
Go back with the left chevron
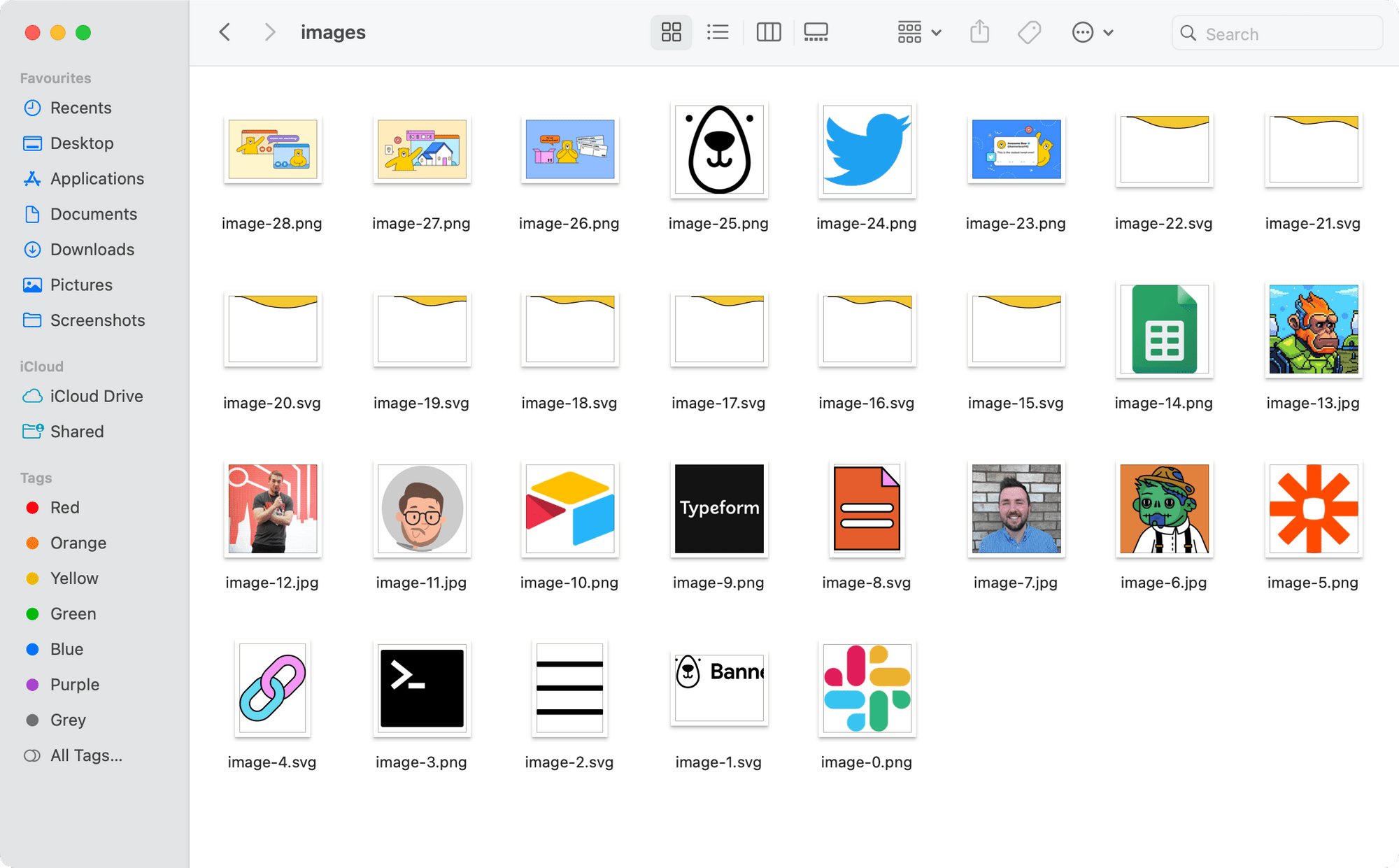coord(225,32)
